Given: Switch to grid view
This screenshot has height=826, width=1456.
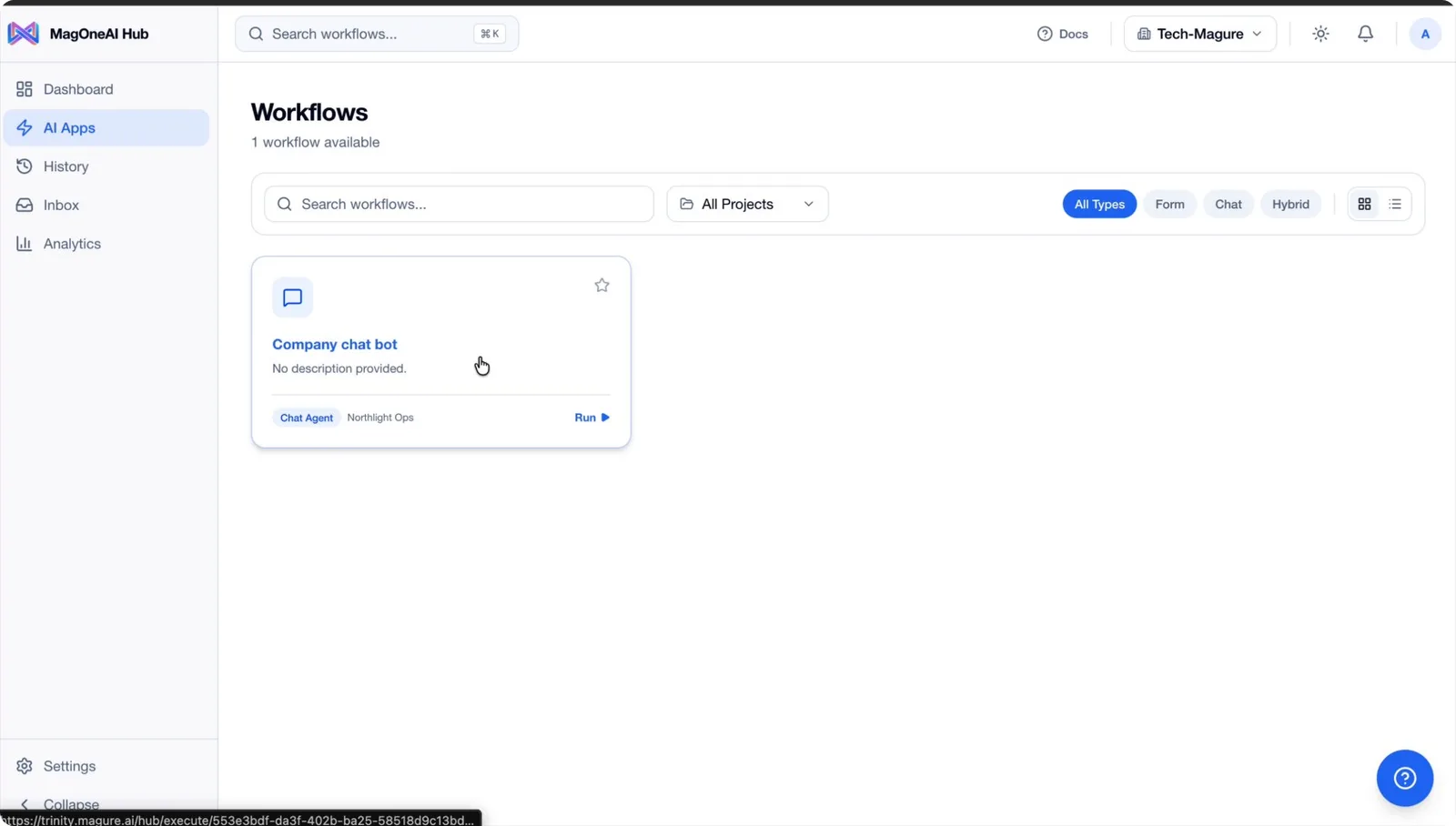Looking at the screenshot, I should tap(1364, 204).
